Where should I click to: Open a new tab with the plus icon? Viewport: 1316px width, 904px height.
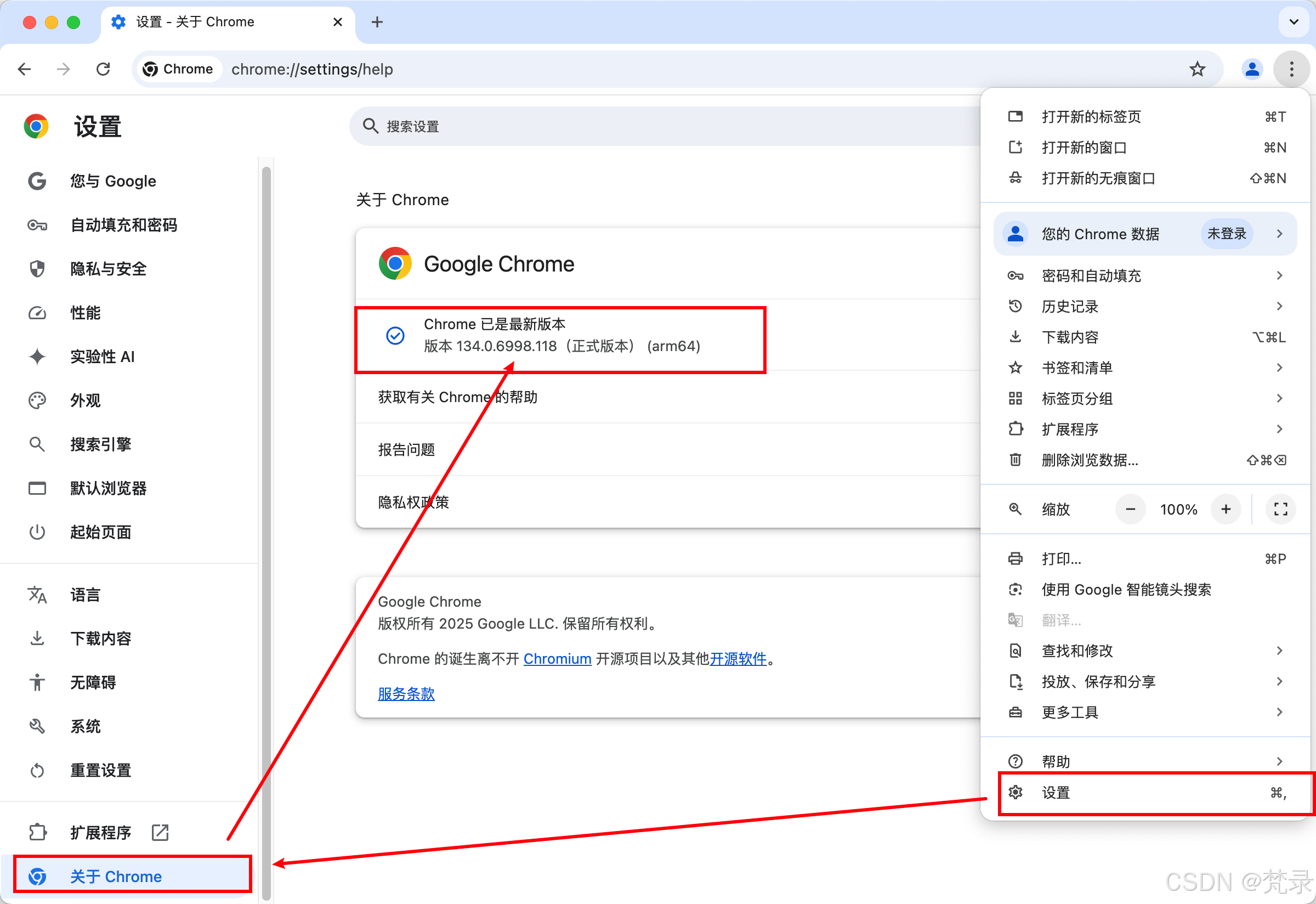pyautogui.click(x=377, y=22)
